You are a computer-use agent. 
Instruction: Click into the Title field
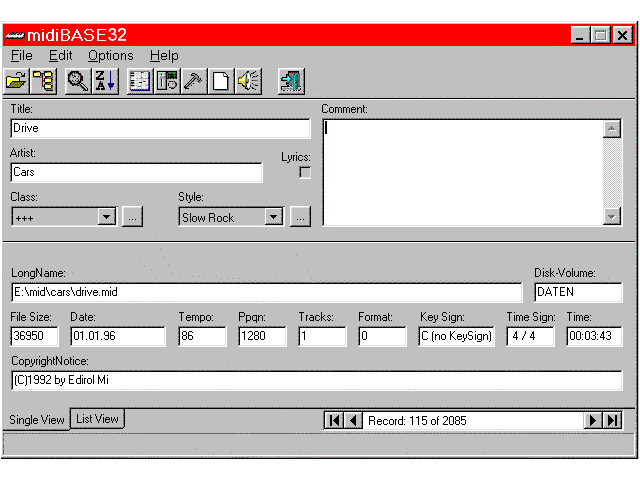tap(160, 128)
